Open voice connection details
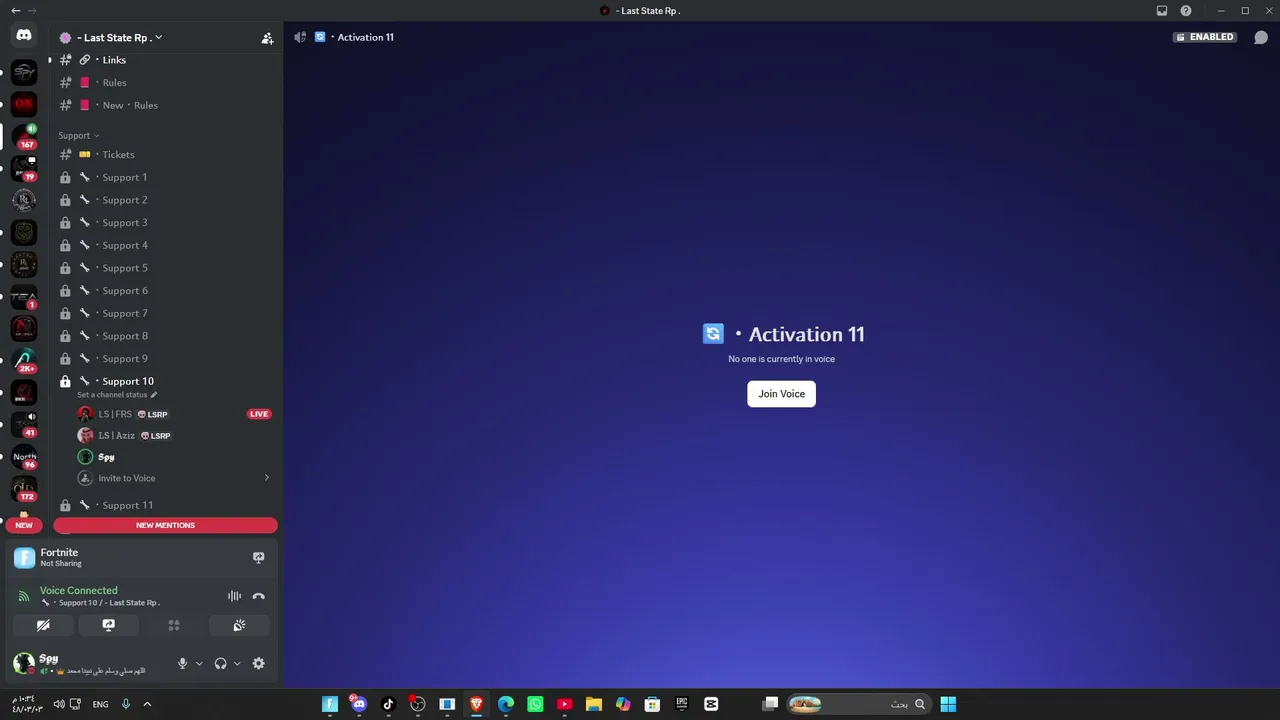 coord(24,596)
